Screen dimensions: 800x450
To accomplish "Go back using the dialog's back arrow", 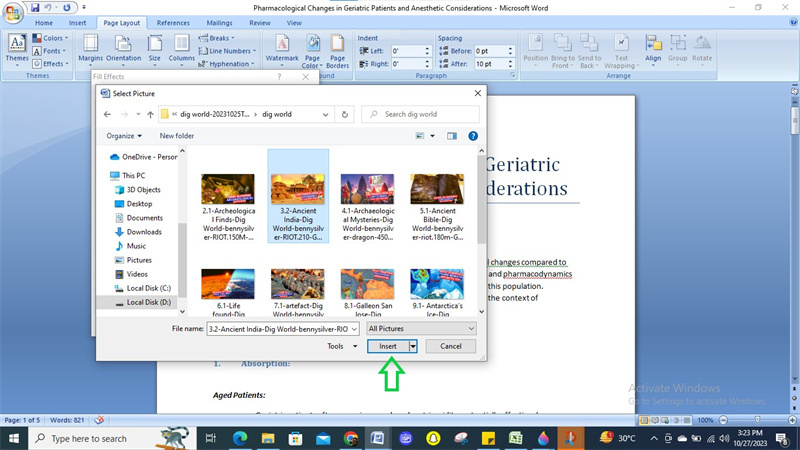I will point(109,114).
